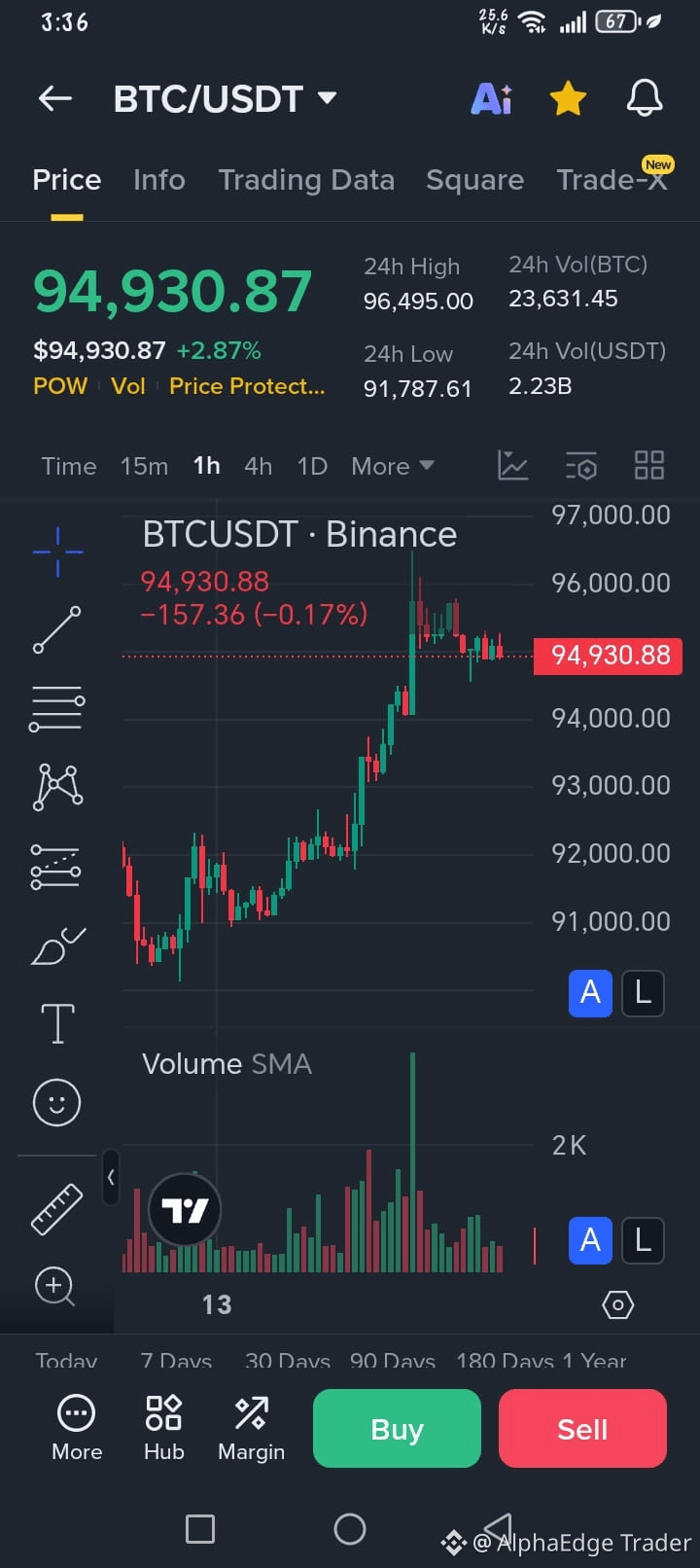Tap the Volume SMA indicator label
The height and width of the screenshot is (1568, 700).
(227, 1064)
